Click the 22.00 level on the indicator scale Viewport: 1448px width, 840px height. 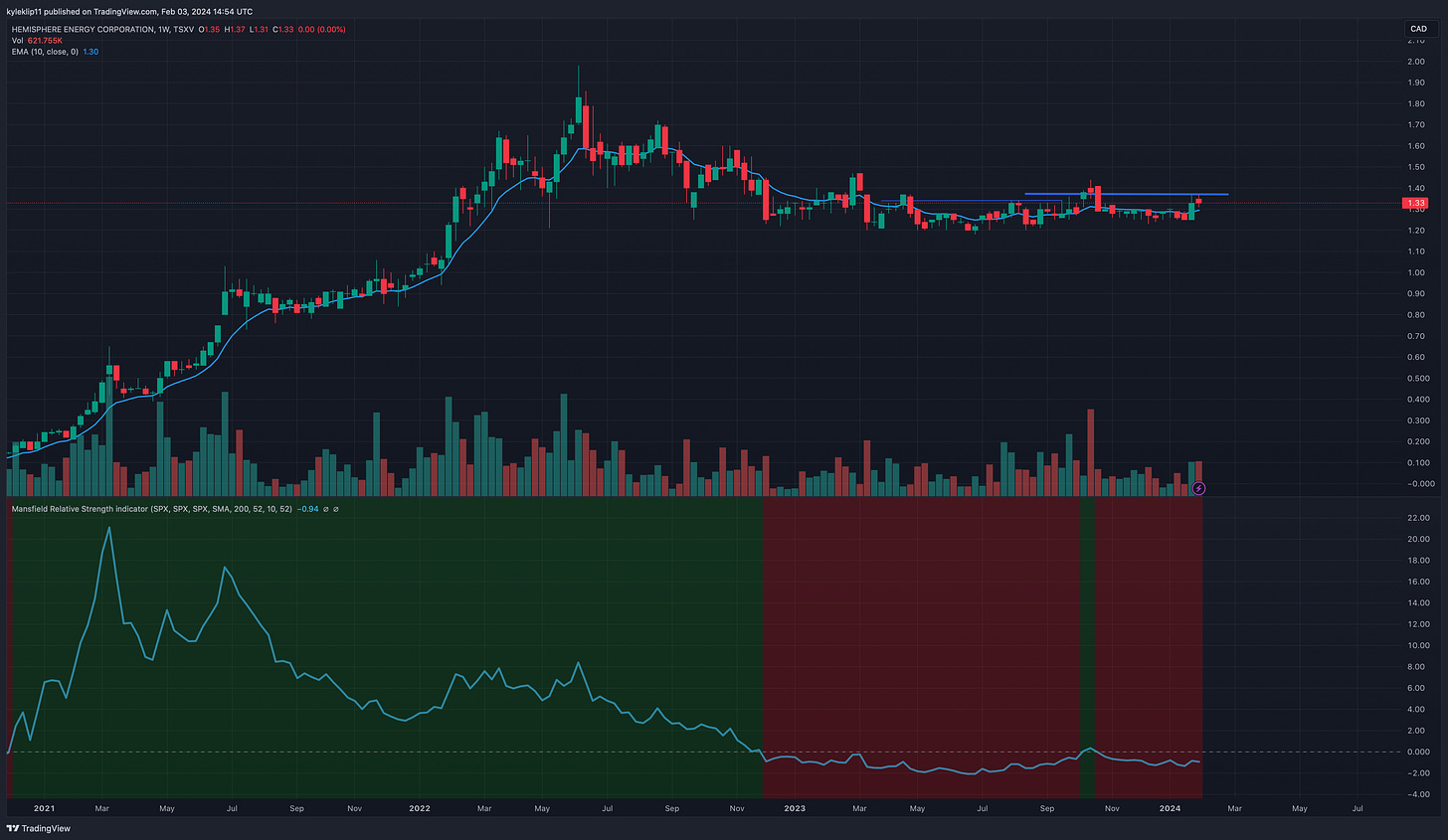coord(1418,518)
